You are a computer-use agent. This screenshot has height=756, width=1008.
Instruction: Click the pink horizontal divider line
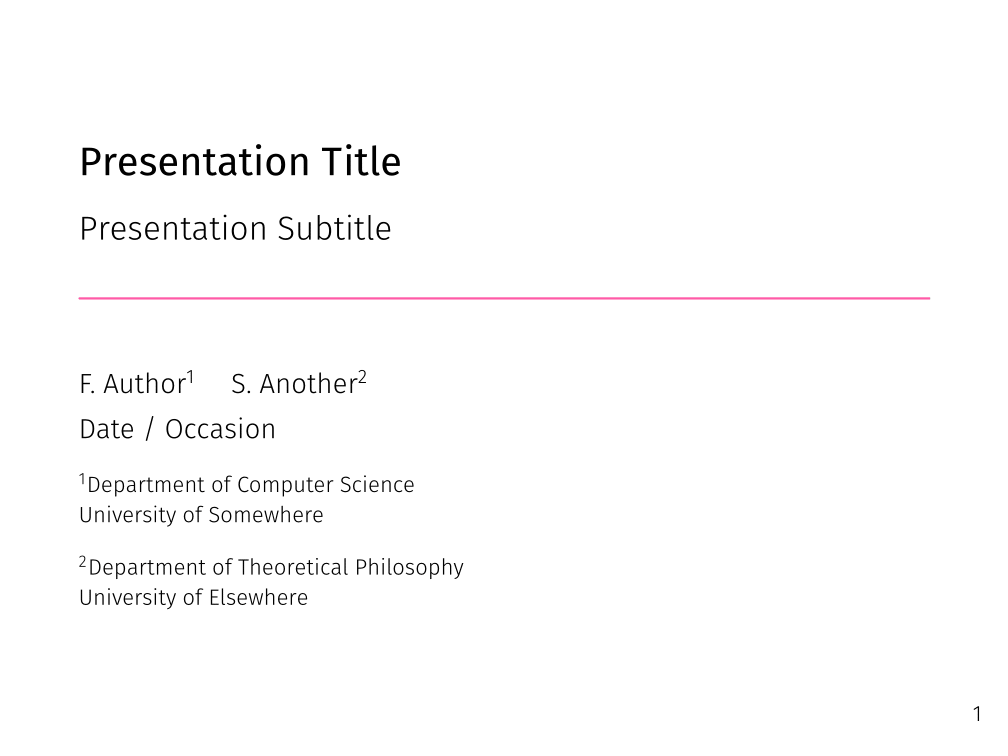point(504,298)
